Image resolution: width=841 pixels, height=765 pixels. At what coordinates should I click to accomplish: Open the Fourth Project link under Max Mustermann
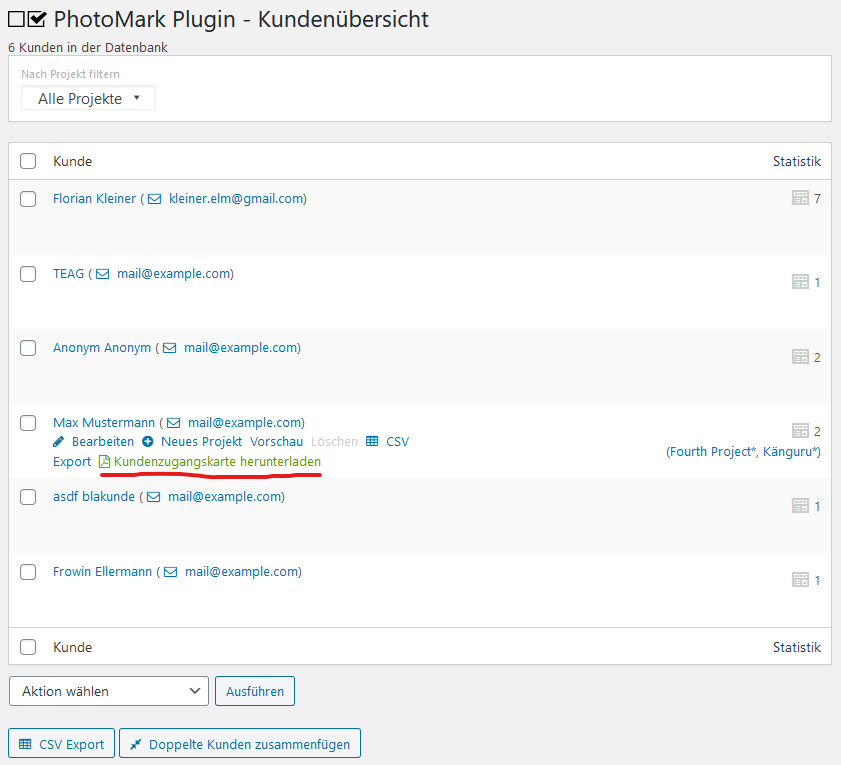point(712,452)
